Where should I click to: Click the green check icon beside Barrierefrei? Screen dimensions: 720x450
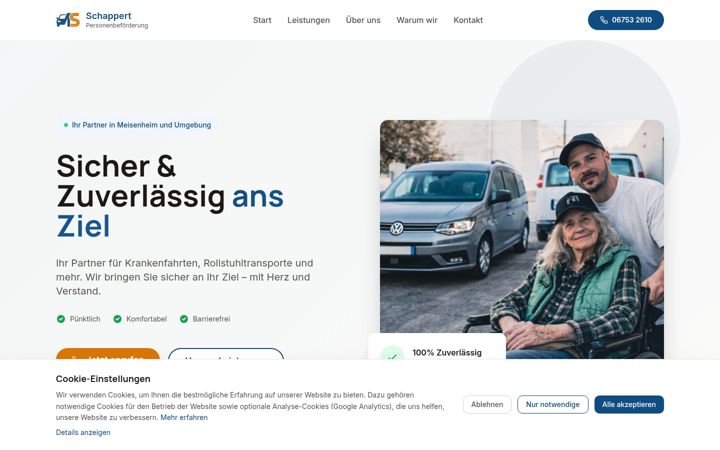click(184, 319)
